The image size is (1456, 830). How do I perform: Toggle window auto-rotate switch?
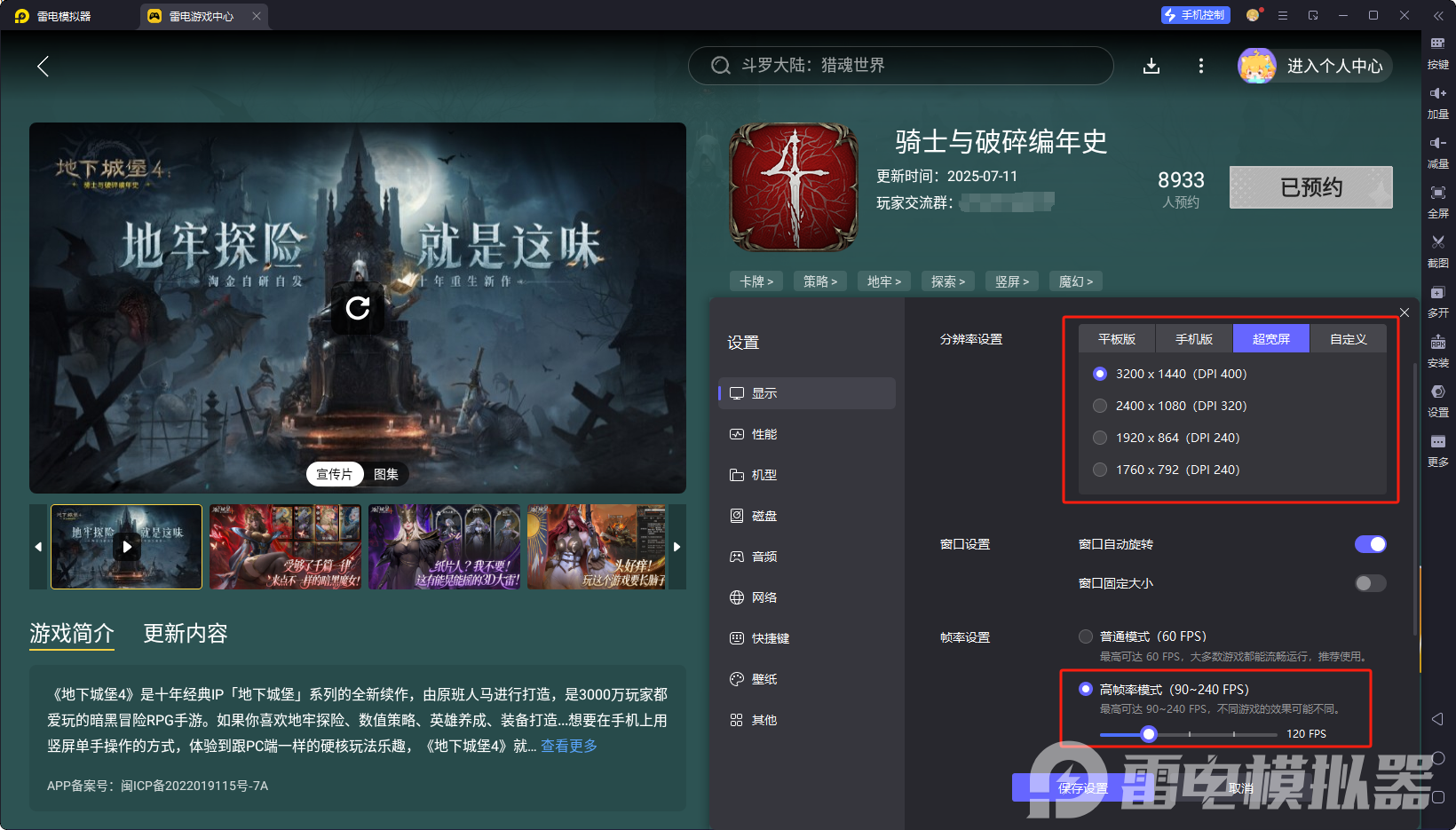coord(1370,544)
